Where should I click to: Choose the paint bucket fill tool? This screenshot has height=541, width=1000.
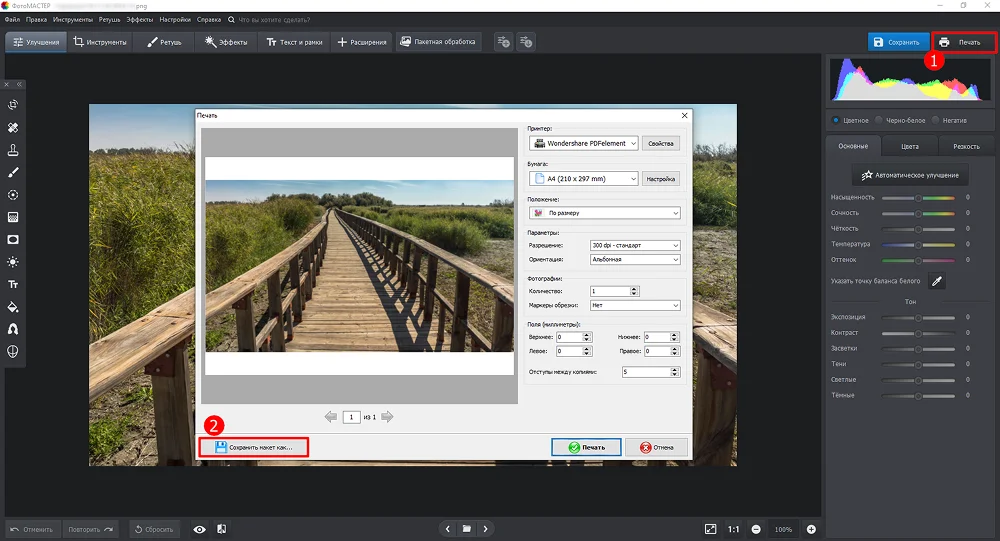(x=13, y=307)
